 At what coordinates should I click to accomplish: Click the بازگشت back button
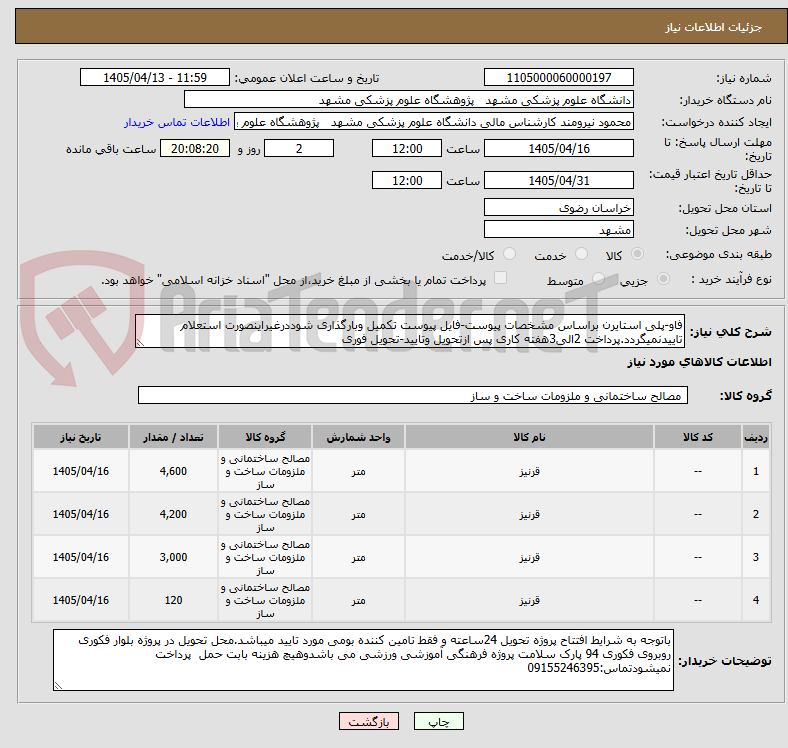pos(369,721)
